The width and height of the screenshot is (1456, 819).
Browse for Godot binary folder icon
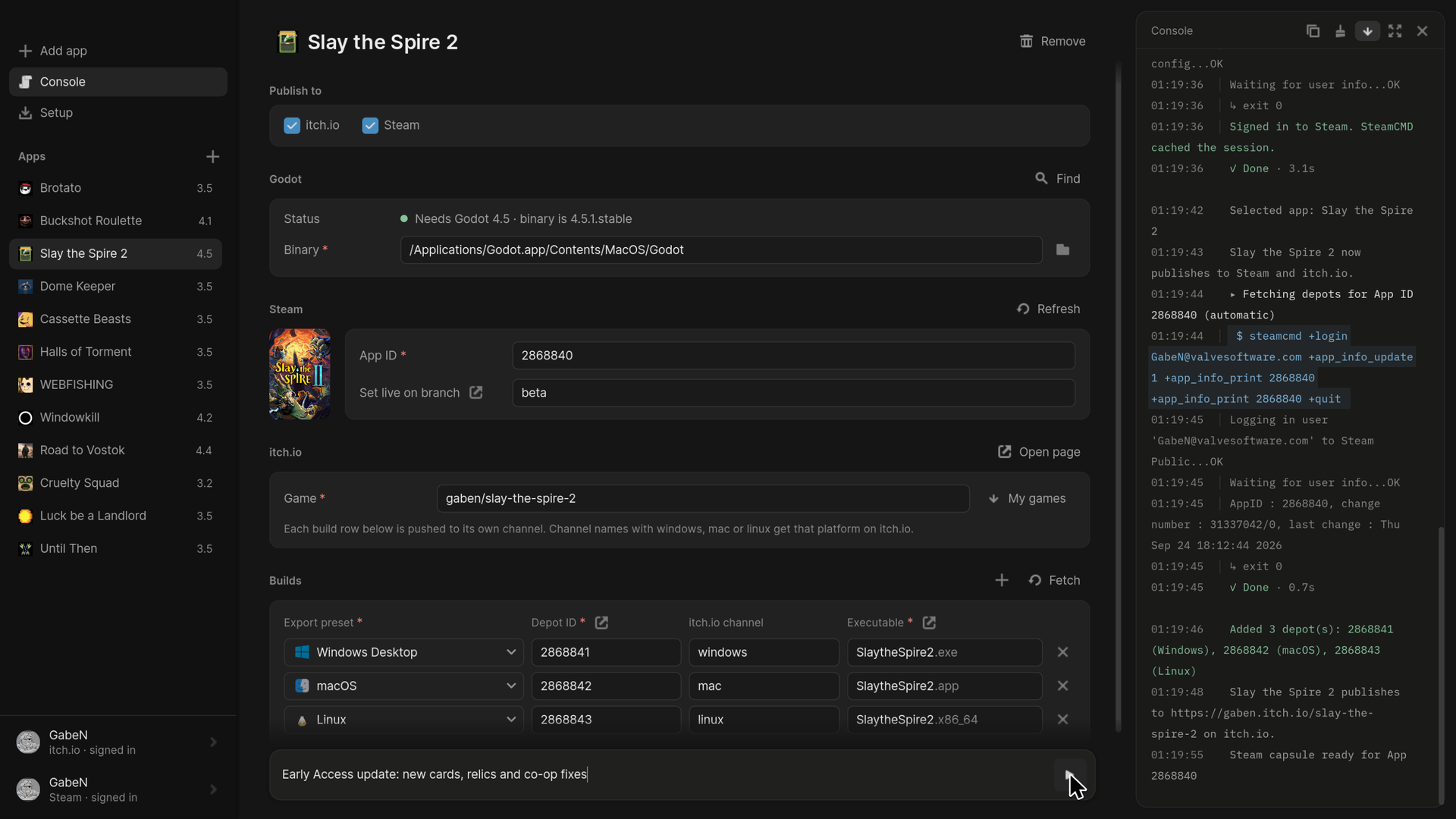[1062, 249]
